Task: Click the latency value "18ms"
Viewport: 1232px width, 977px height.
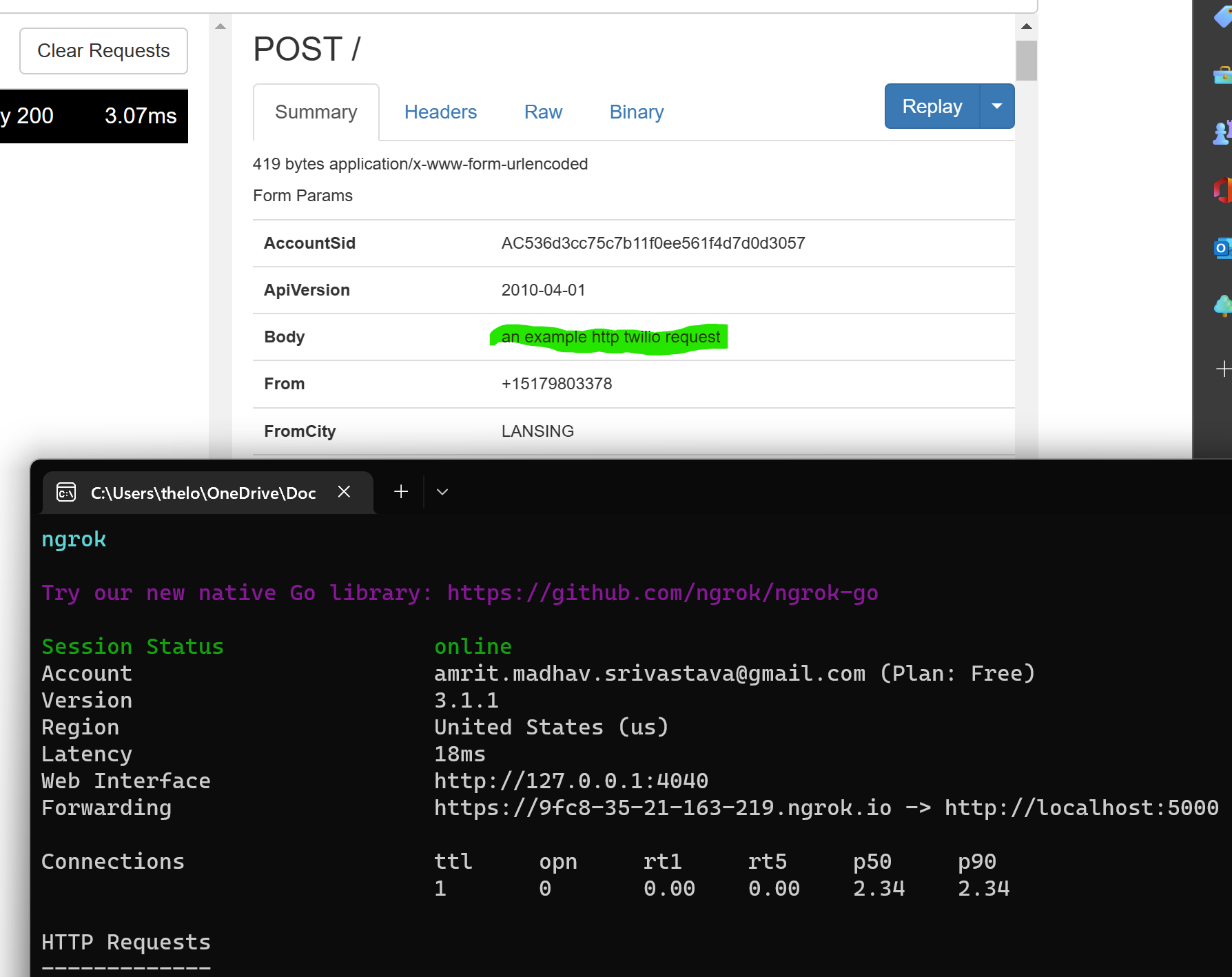Action: click(x=460, y=754)
